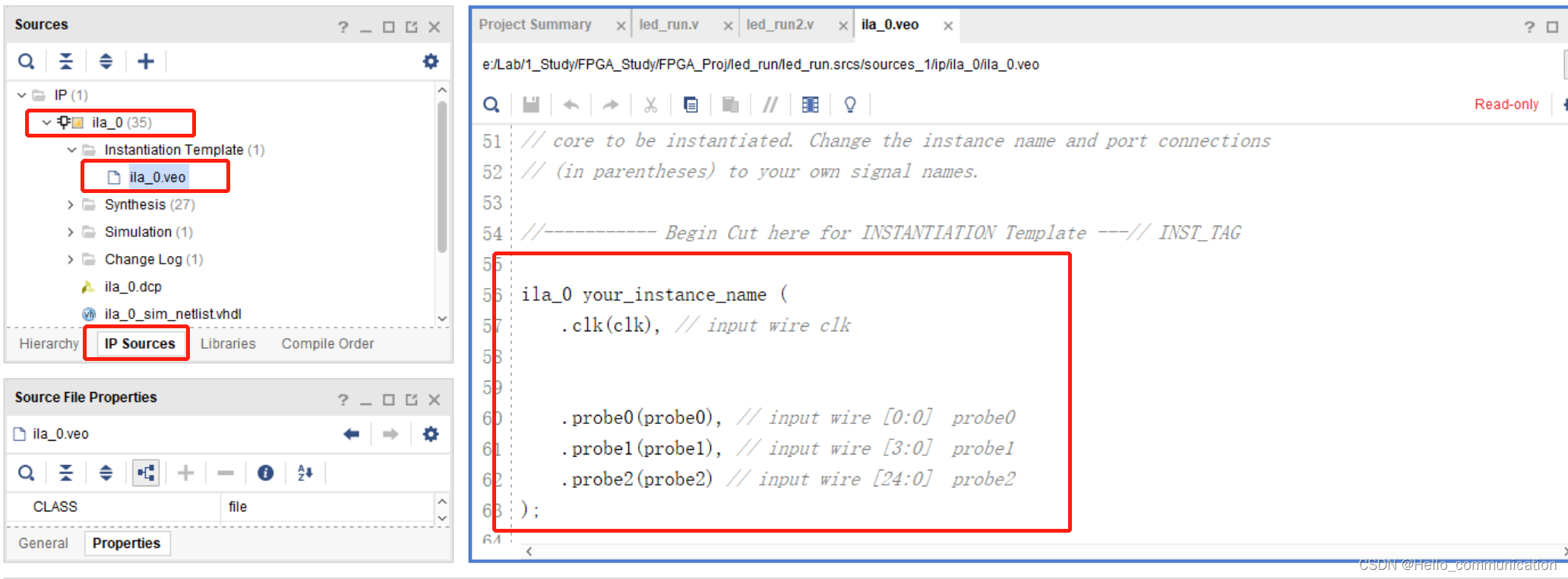Expand all properties icon
The image size is (1568, 579).
click(x=106, y=473)
